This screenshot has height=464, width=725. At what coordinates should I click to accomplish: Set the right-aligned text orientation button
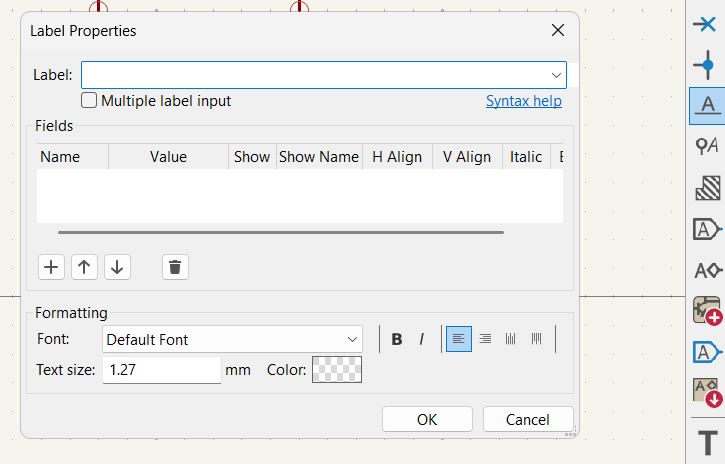[x=485, y=339]
